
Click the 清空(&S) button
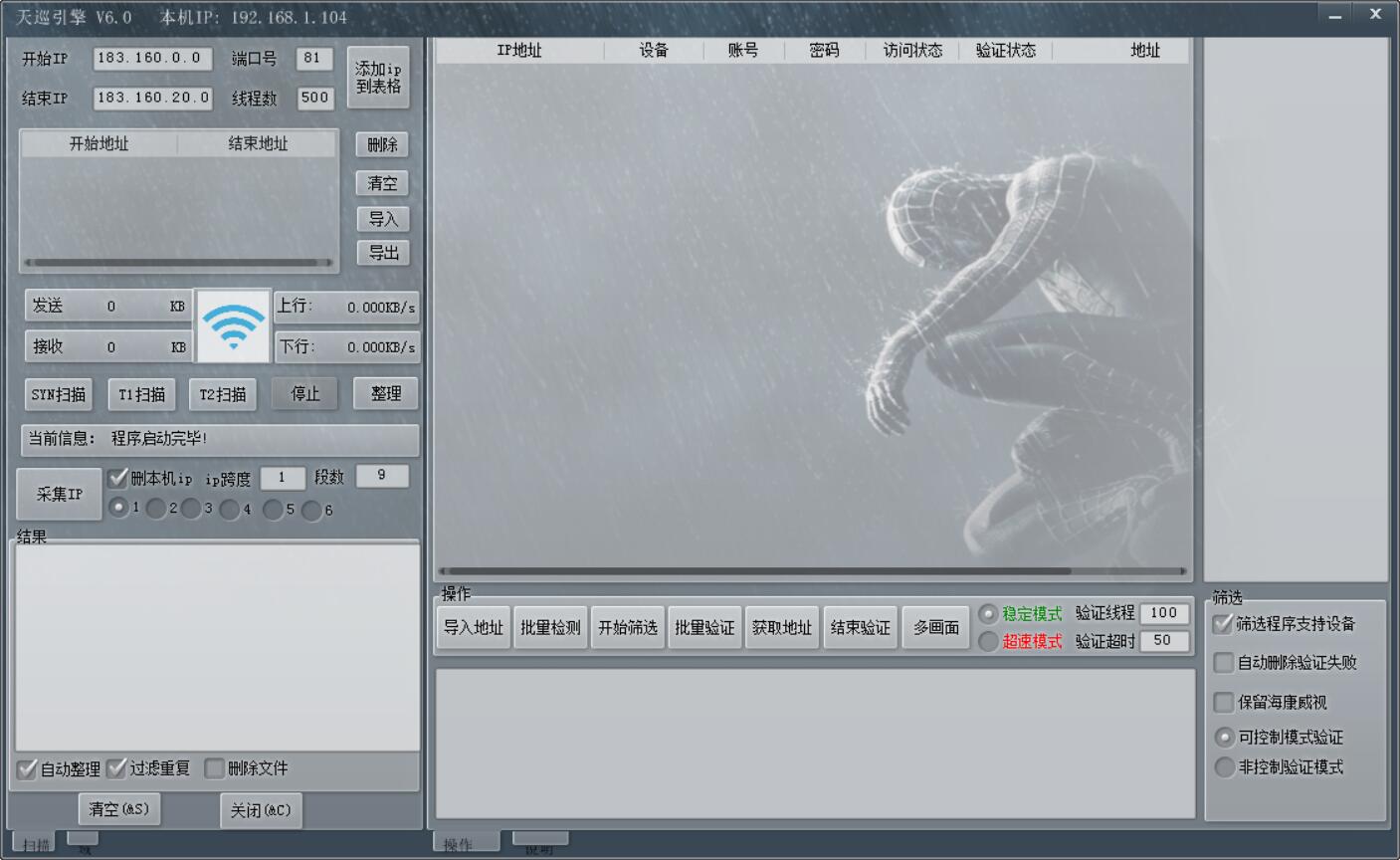(119, 809)
